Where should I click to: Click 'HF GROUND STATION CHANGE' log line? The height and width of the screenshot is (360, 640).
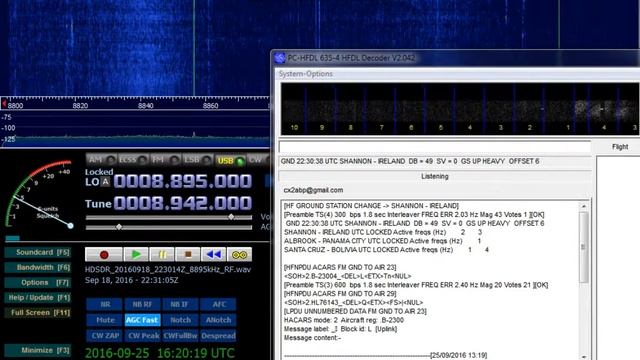point(371,206)
